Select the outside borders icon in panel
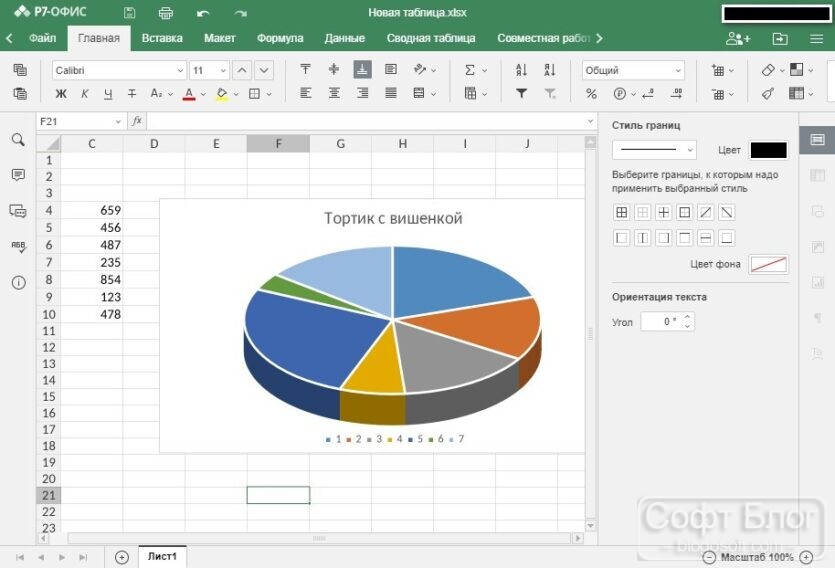Image resolution: width=835 pixels, height=568 pixels. pyautogui.click(x=684, y=212)
